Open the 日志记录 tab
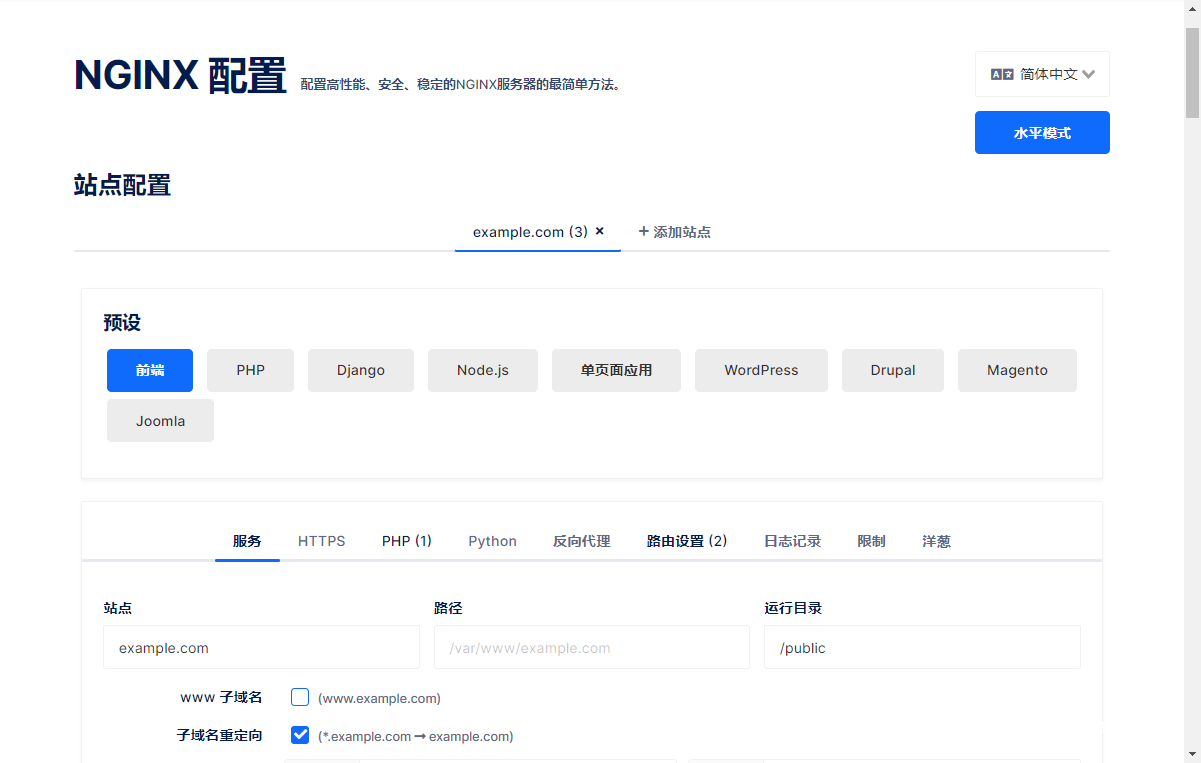 tap(793, 541)
